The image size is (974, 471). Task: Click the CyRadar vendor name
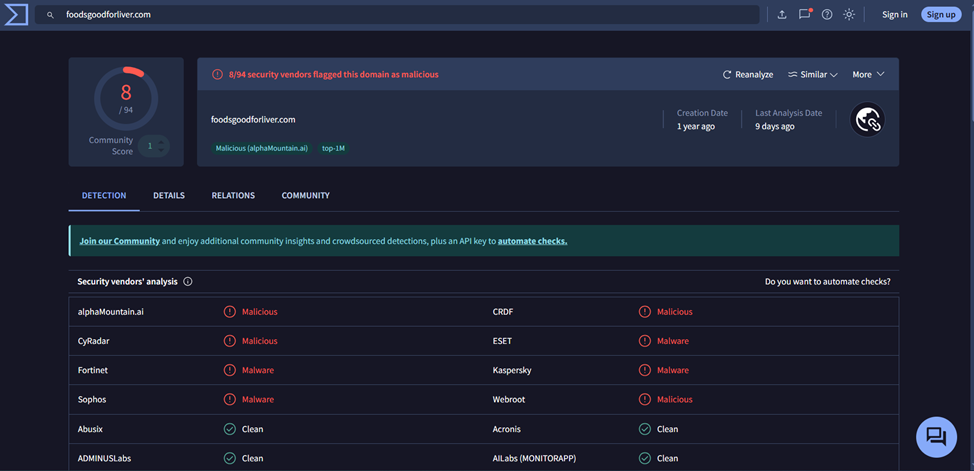94,341
